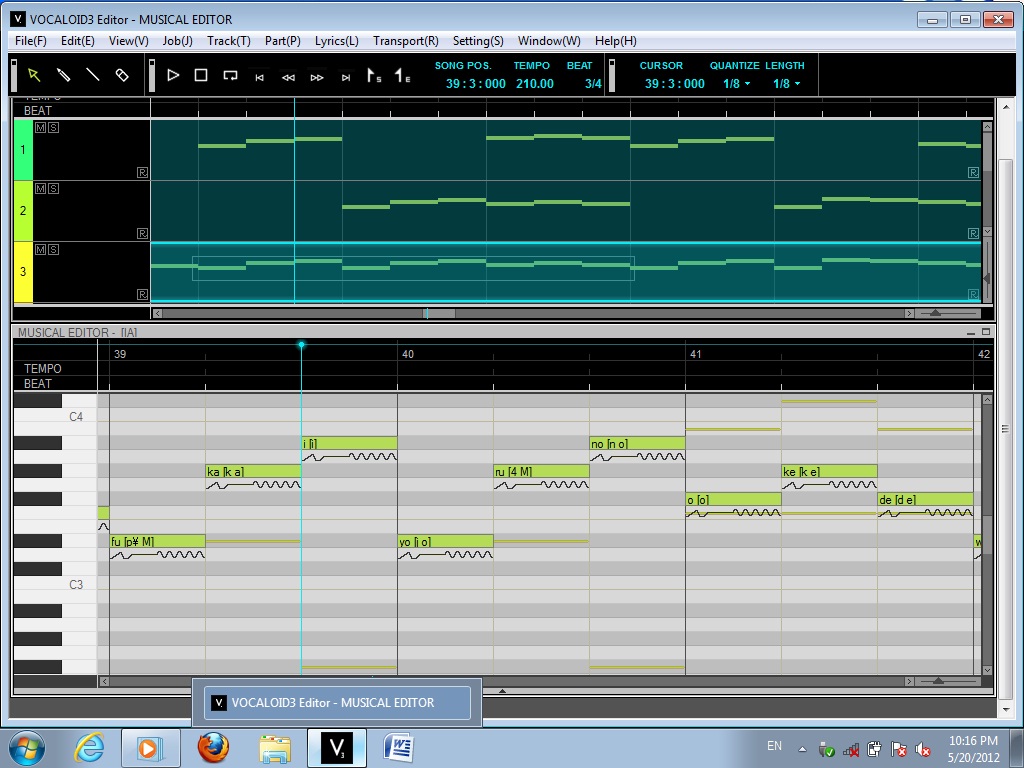Image resolution: width=1024 pixels, height=768 pixels.
Task: Click the TEMPO value 210.00
Action: coord(534,84)
